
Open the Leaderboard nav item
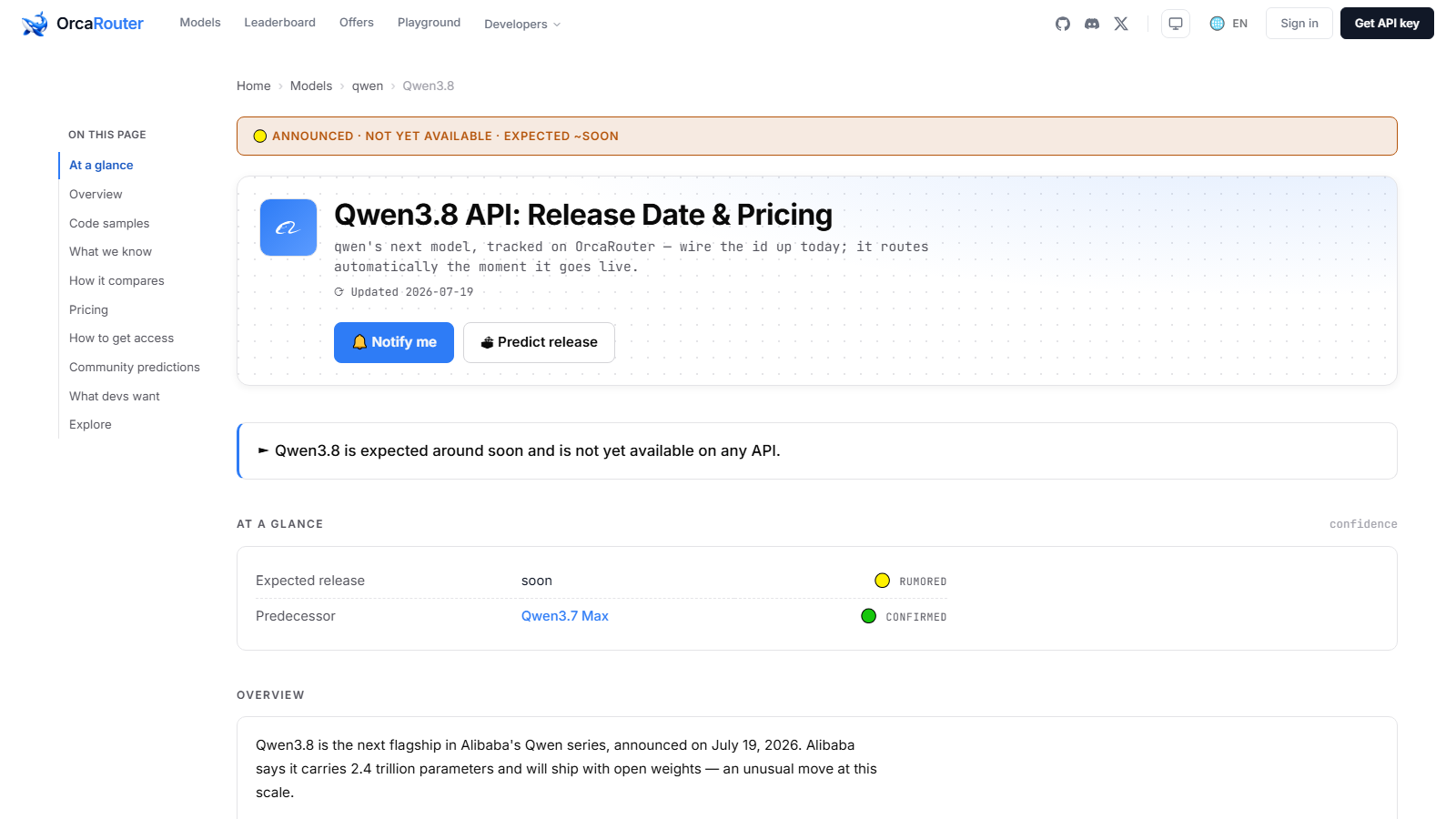click(279, 23)
